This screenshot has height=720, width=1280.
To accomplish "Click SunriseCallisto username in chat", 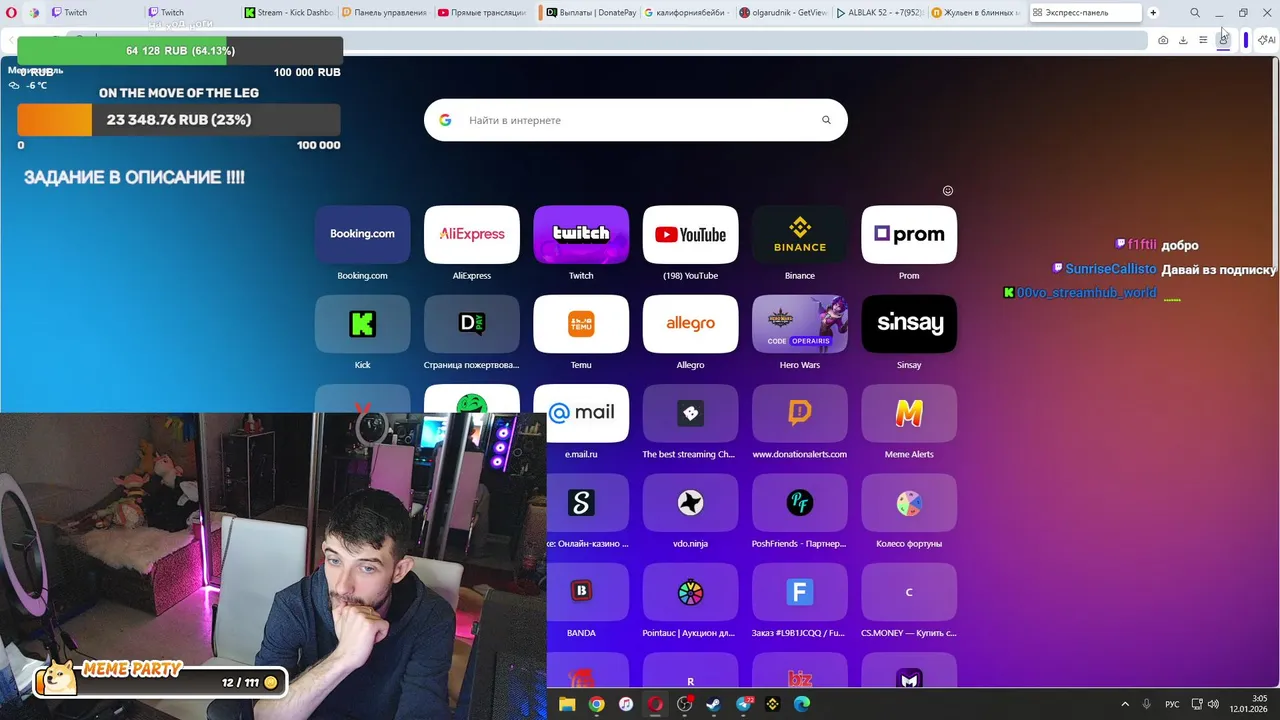I will 1110,269.
